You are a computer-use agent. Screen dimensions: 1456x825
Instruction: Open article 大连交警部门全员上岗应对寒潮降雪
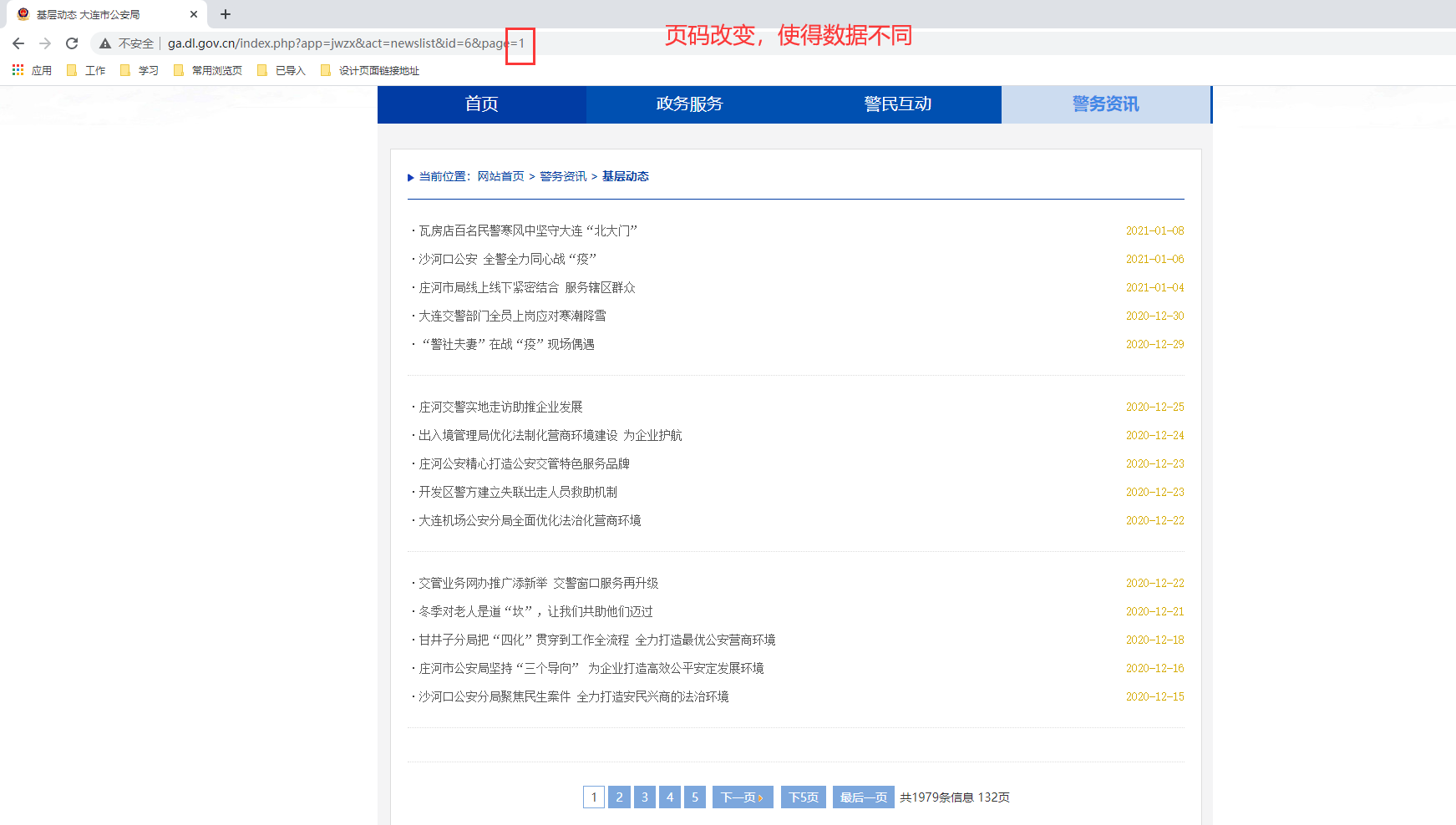pos(512,316)
